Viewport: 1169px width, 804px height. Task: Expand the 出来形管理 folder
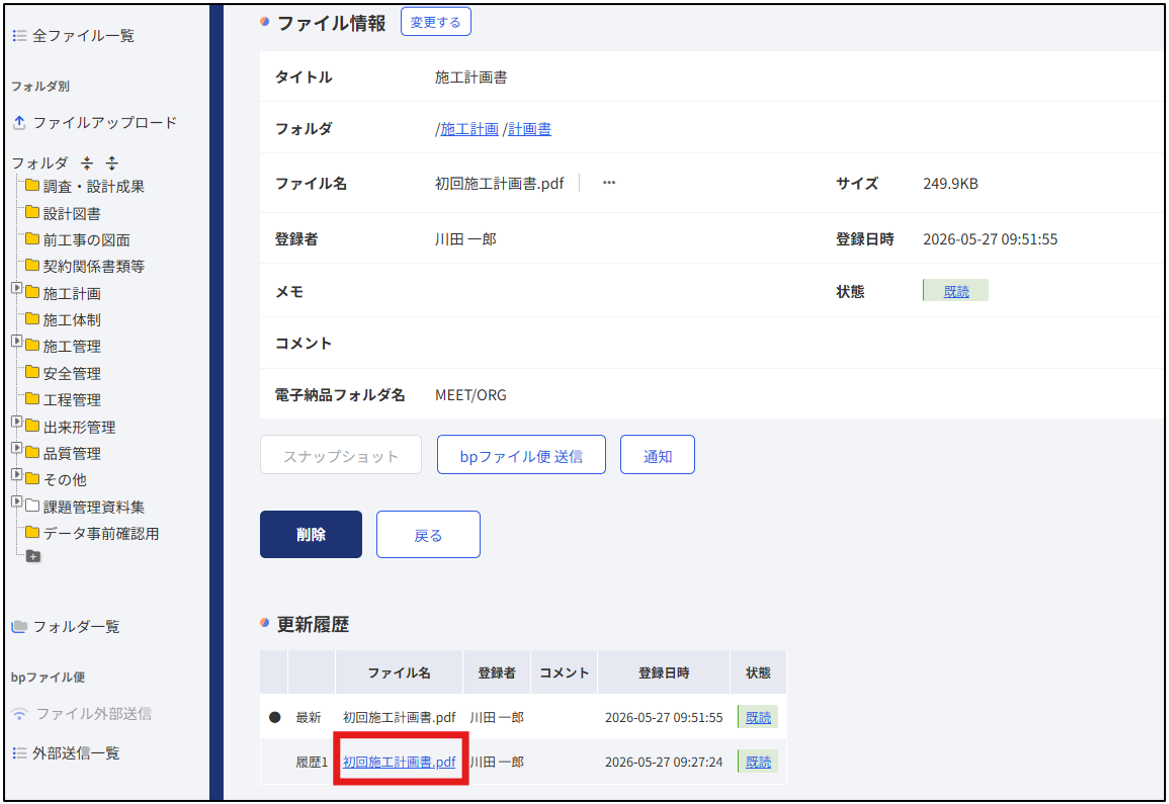(16, 421)
